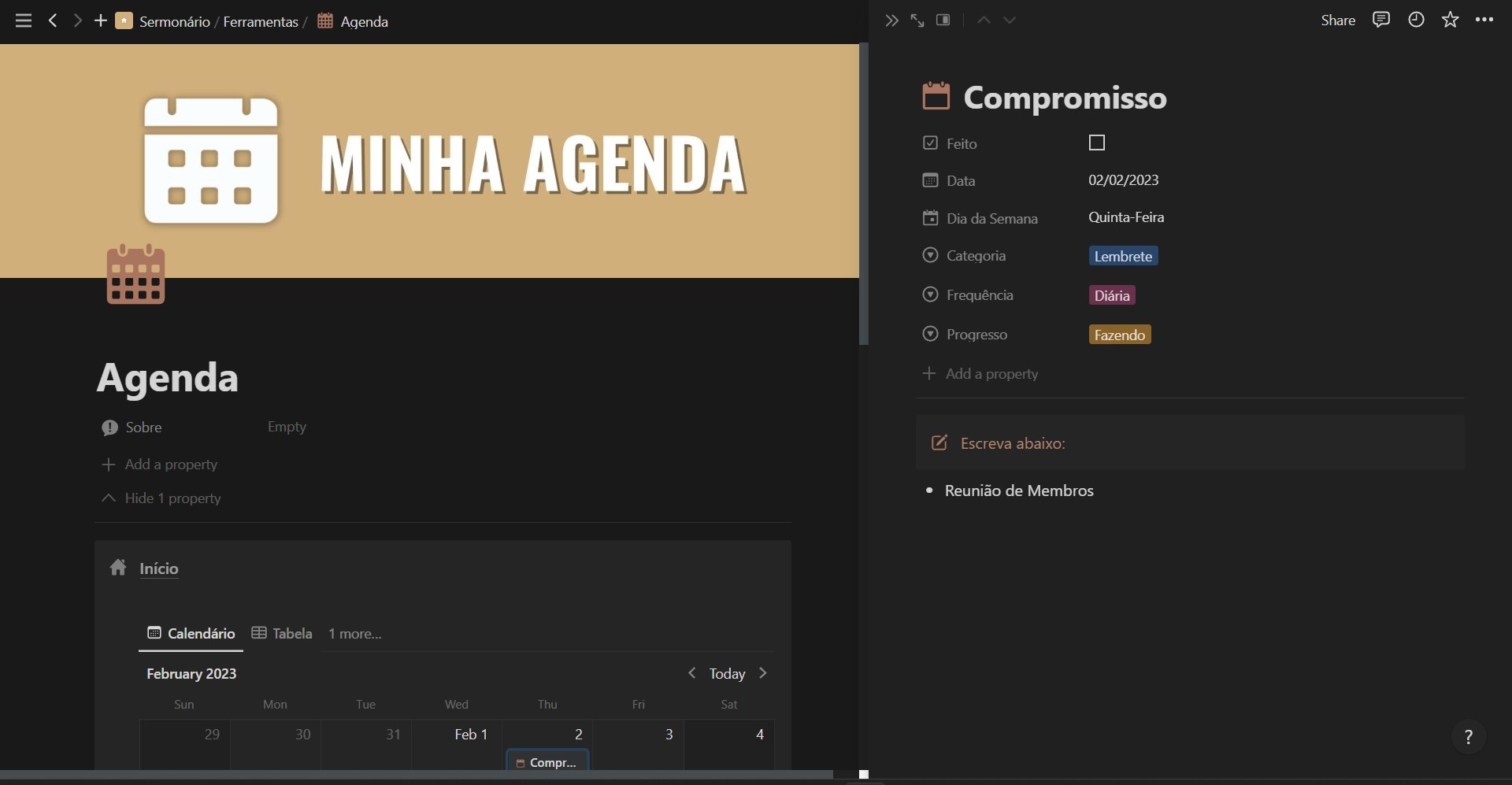Open page history clock icon

[x=1416, y=20]
